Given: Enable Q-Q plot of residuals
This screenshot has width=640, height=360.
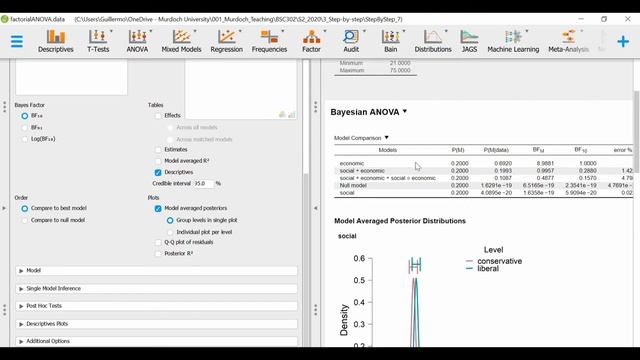Looking at the screenshot, I should [158, 242].
